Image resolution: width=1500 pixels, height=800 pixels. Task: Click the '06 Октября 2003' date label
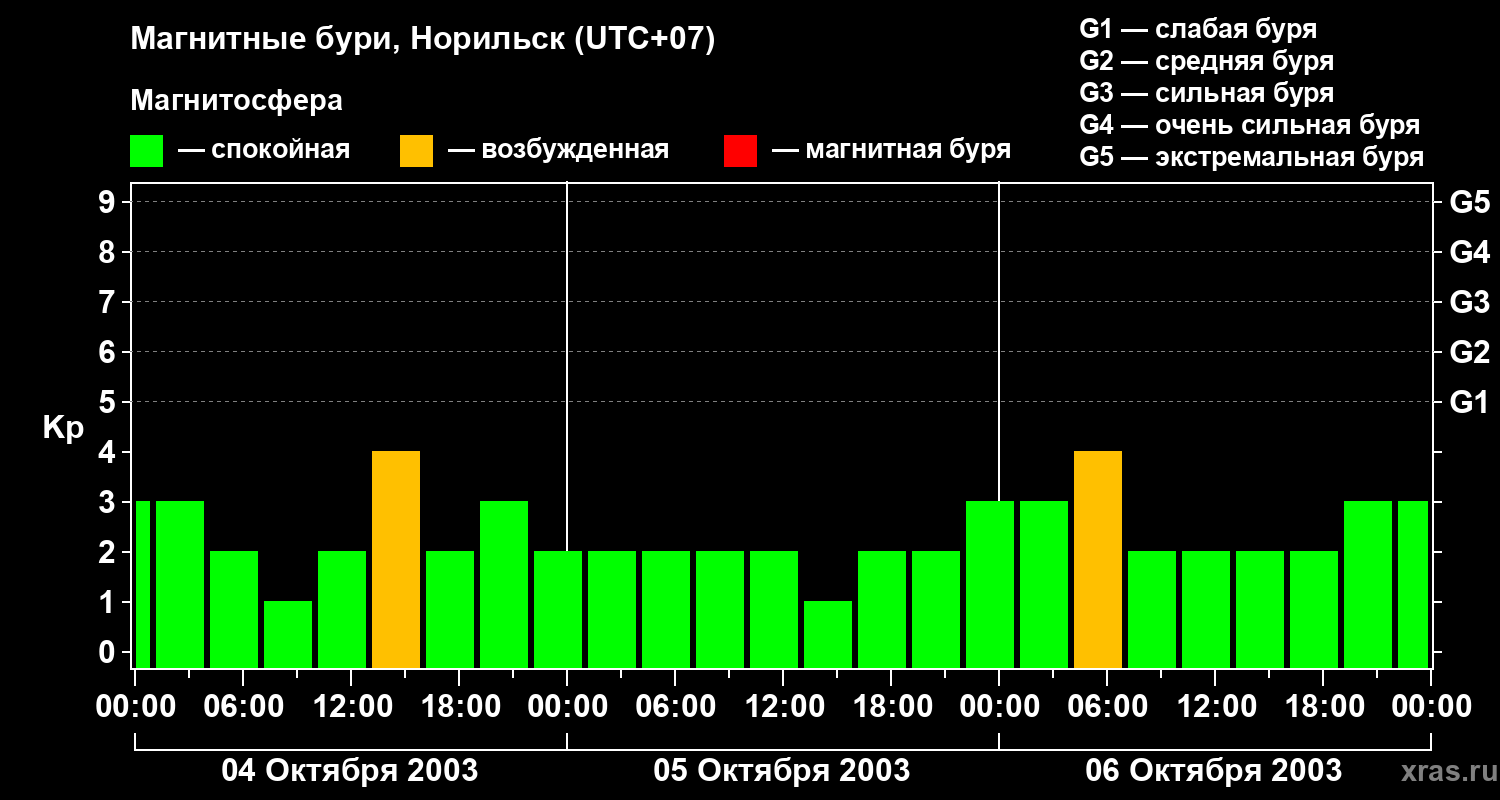1214,771
